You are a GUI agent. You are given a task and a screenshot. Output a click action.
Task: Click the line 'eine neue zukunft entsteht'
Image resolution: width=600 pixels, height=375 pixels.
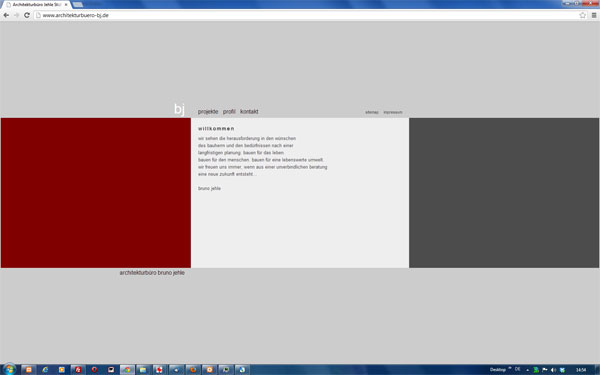coord(227,174)
